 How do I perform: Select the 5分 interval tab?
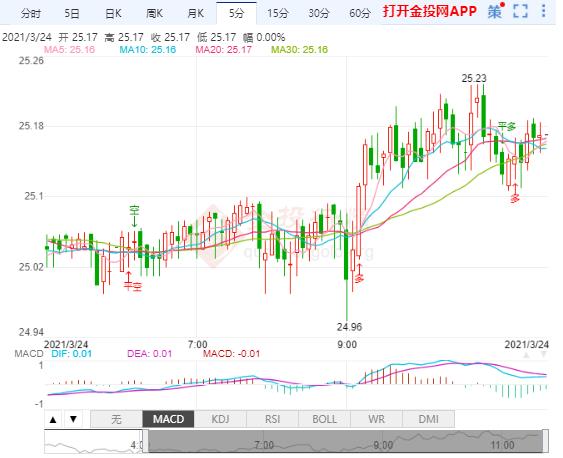point(237,13)
